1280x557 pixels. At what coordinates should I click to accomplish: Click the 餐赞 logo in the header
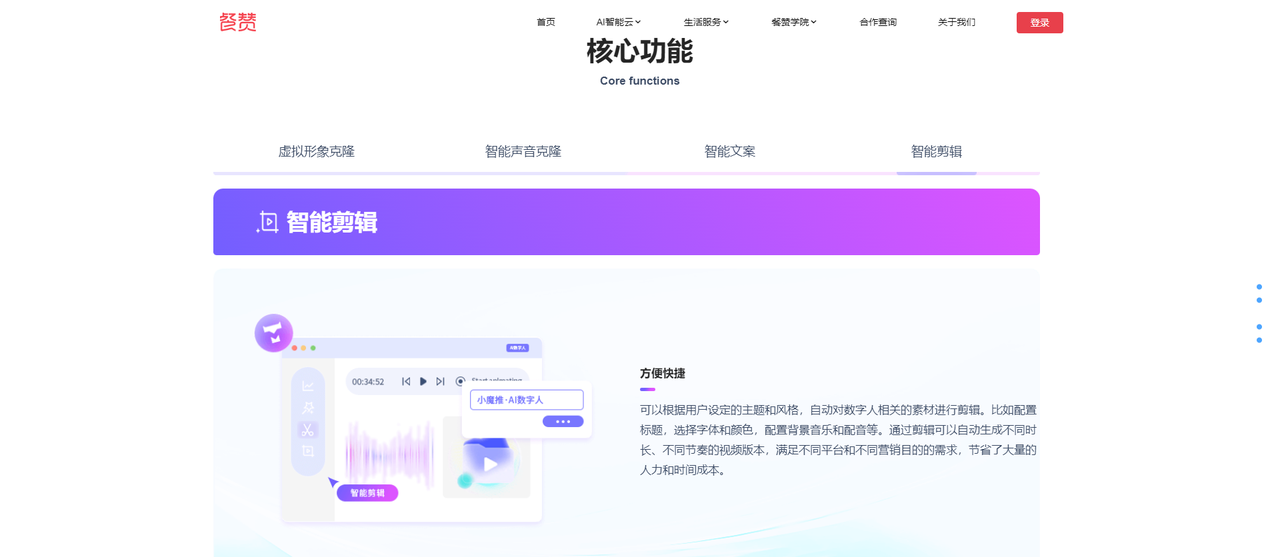click(x=238, y=22)
